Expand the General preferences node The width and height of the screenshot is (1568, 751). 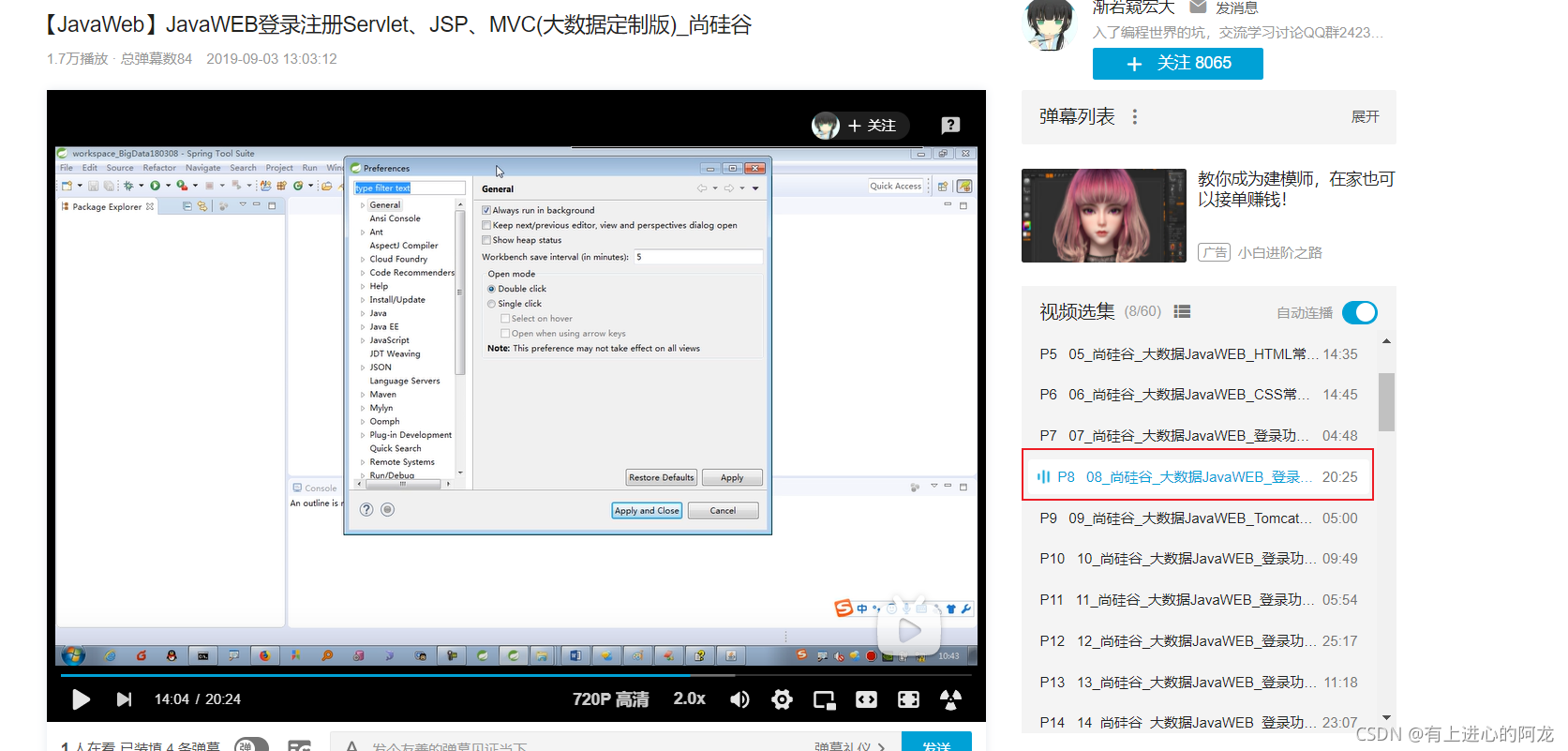[363, 204]
